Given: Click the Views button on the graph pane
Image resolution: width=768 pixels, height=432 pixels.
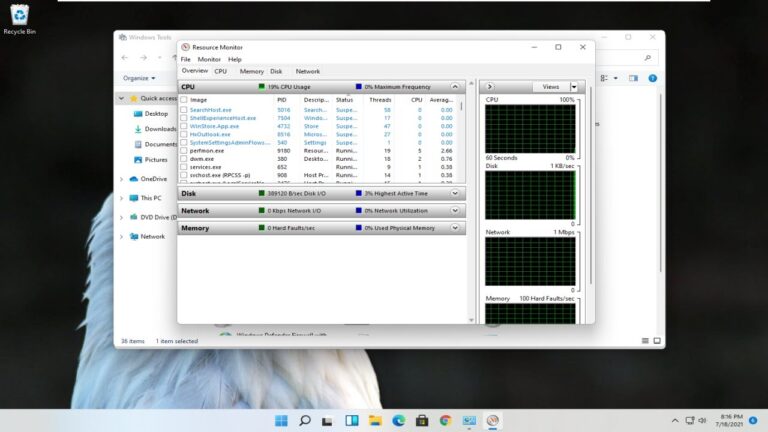Looking at the screenshot, I should 551,87.
